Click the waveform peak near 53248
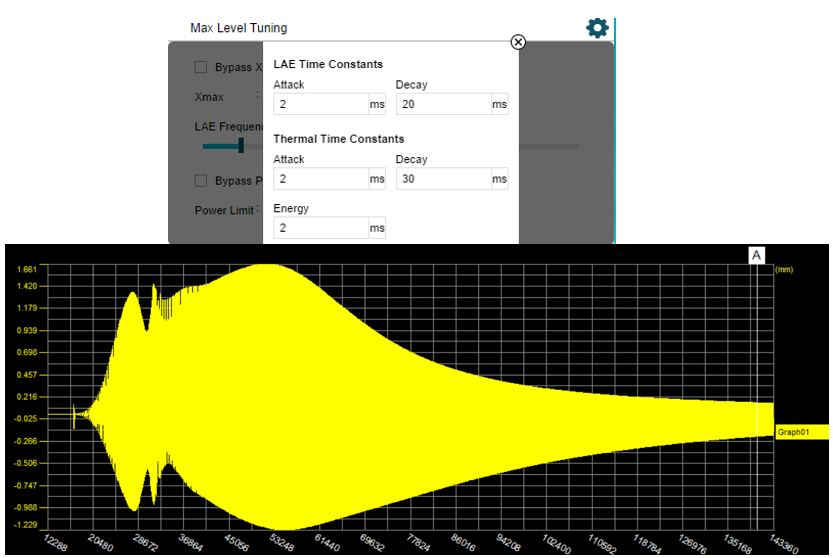 click(x=270, y=268)
